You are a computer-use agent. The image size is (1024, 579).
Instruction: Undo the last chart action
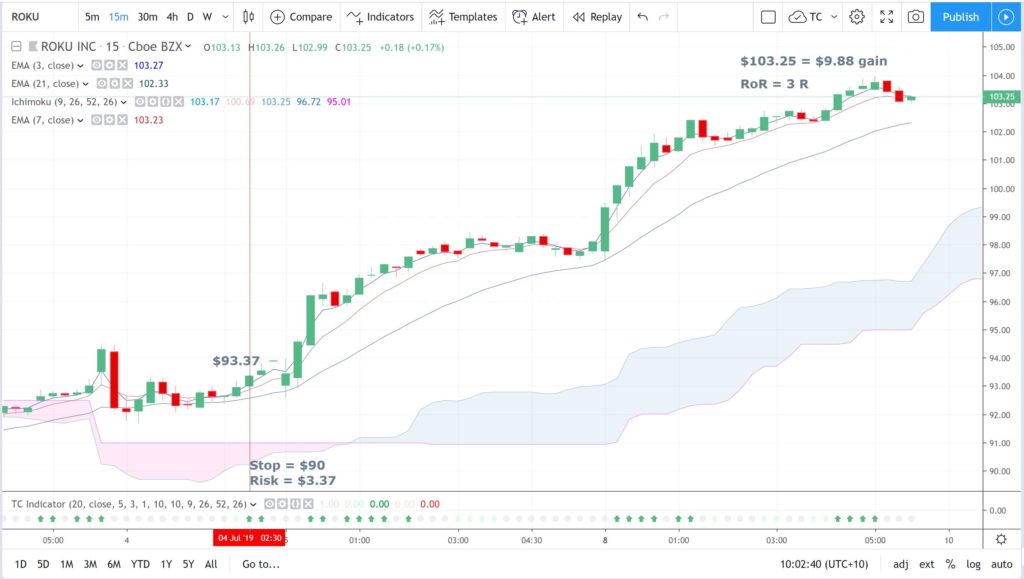pyautogui.click(x=643, y=17)
